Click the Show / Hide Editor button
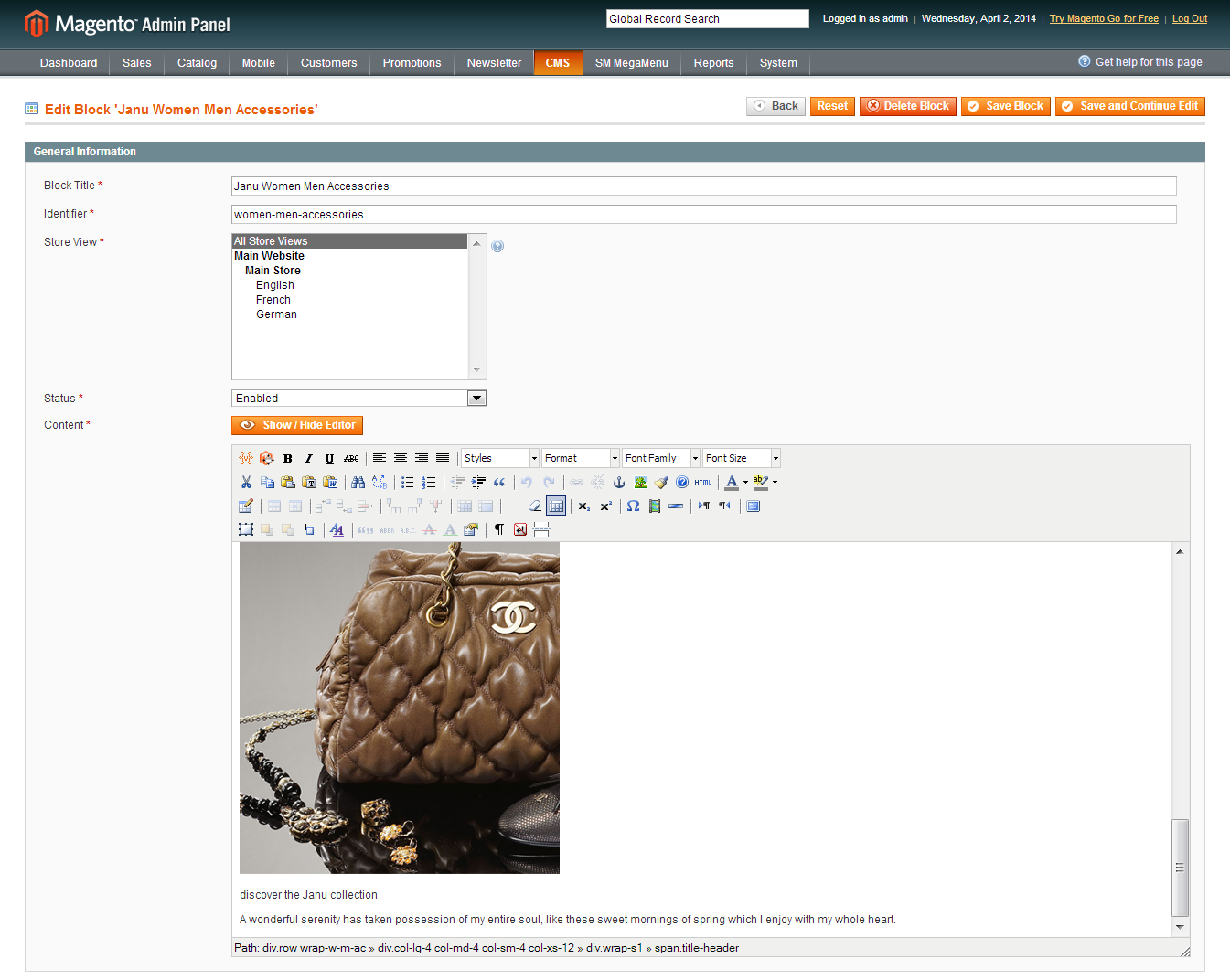 (x=297, y=425)
